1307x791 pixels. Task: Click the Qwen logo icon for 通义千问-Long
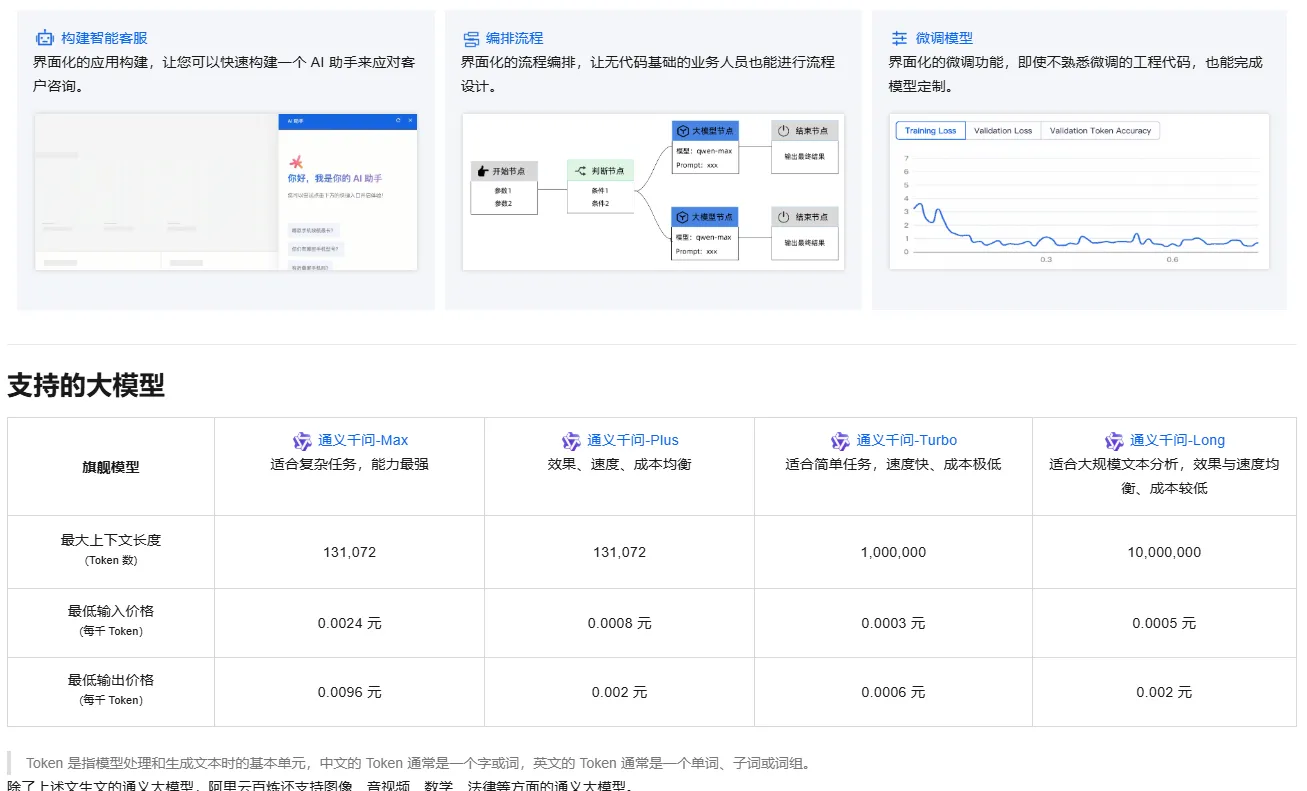(x=1114, y=440)
